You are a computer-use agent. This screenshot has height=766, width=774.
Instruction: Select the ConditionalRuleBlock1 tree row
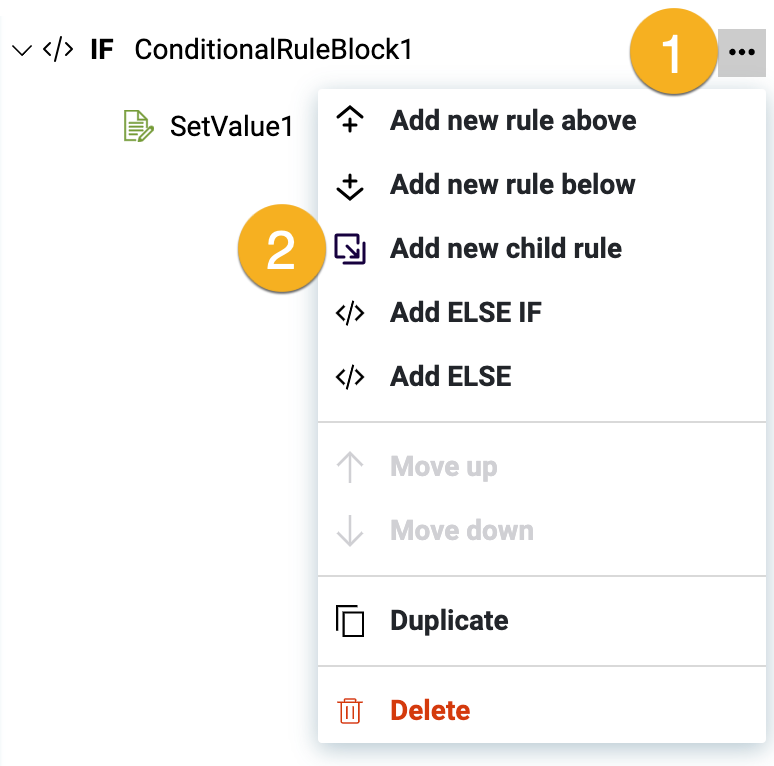(x=273, y=50)
